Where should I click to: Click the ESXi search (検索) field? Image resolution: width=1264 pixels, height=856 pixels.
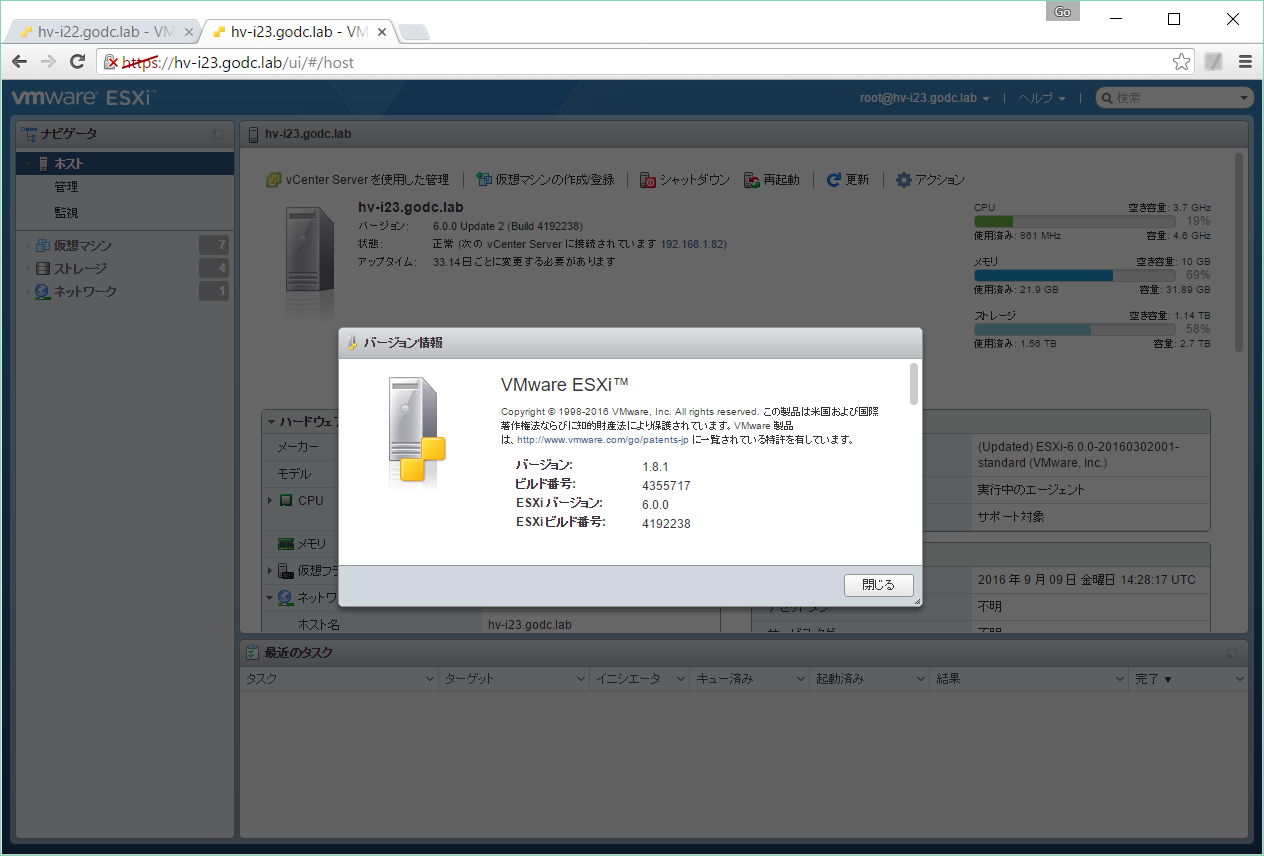pos(1175,98)
